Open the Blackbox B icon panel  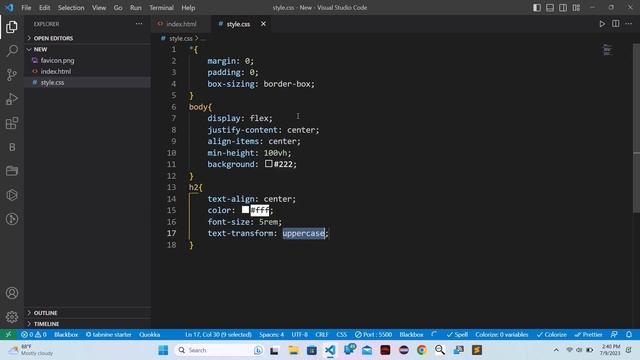(12, 147)
